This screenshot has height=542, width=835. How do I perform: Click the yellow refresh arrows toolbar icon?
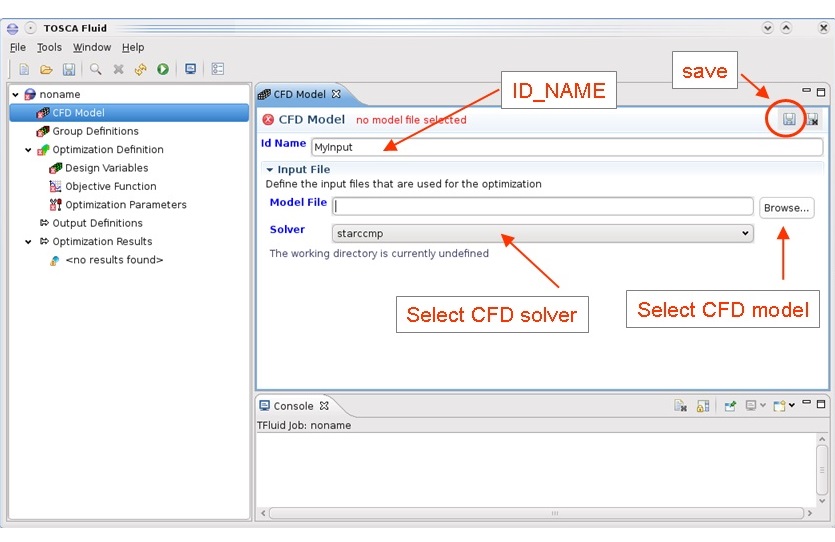click(141, 69)
